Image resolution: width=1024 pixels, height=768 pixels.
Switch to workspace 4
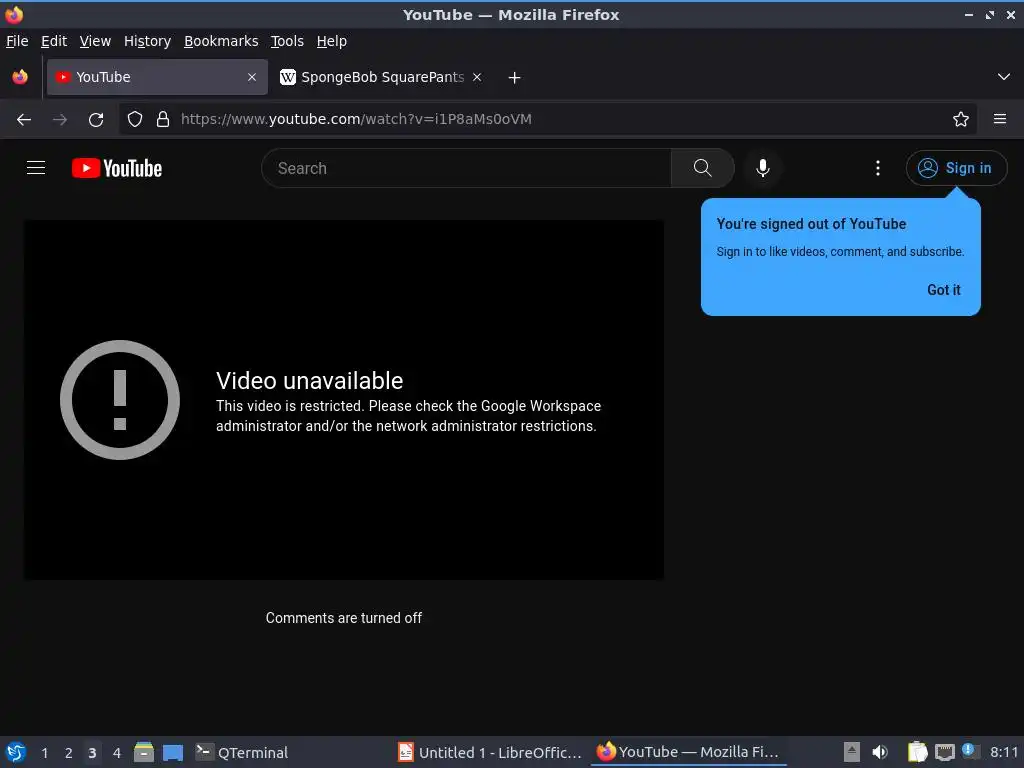[x=117, y=753]
